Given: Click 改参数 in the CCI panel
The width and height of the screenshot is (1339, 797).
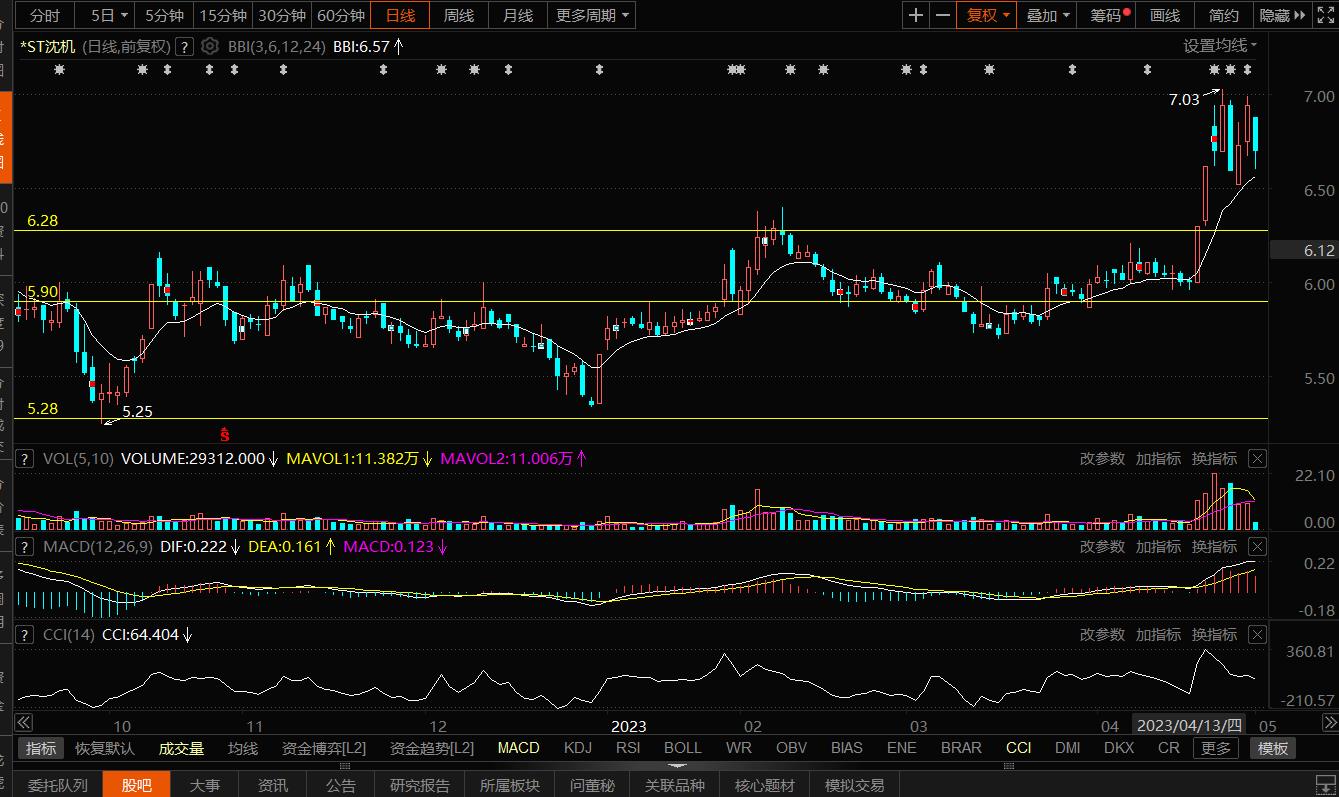Looking at the screenshot, I should click(x=1102, y=635).
